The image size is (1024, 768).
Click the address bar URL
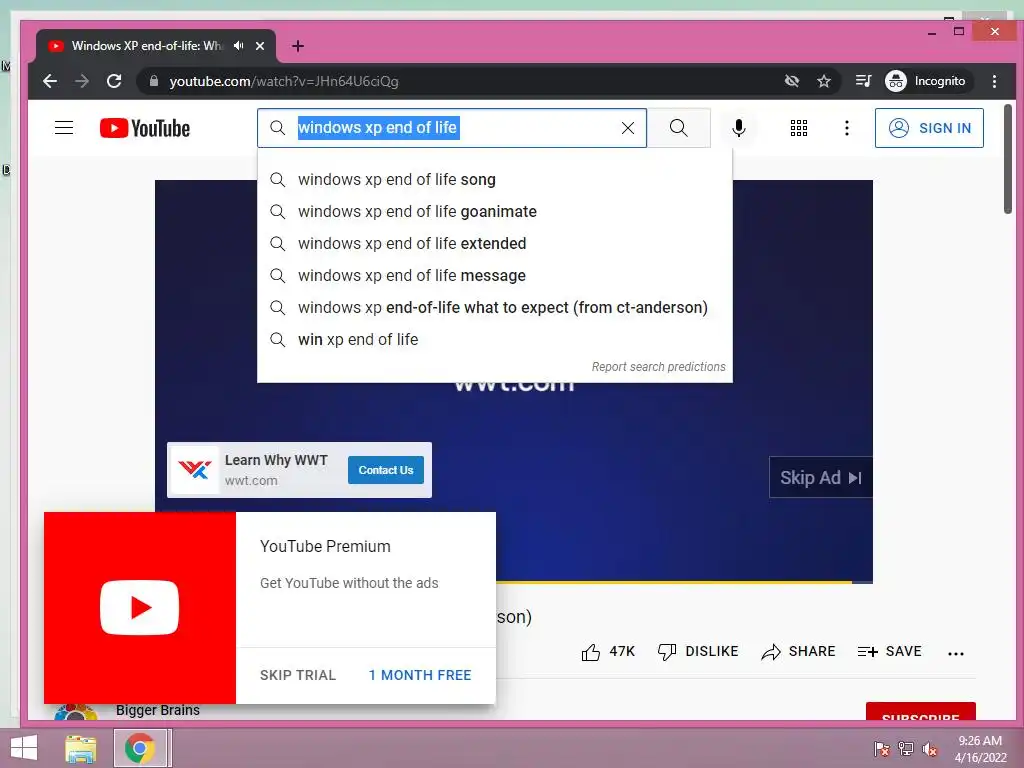[x=283, y=81]
